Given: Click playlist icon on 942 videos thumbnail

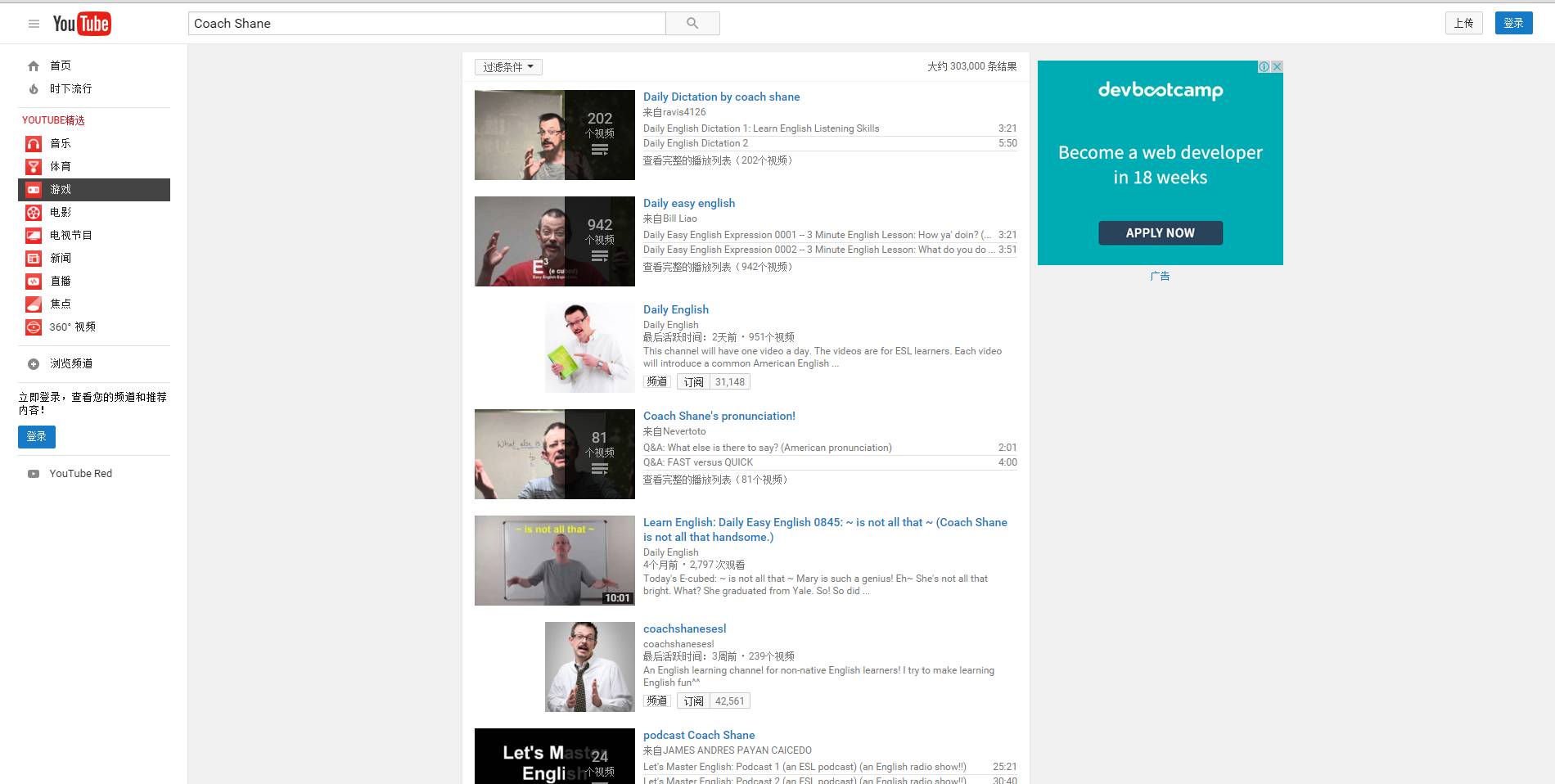Looking at the screenshot, I should [x=600, y=256].
